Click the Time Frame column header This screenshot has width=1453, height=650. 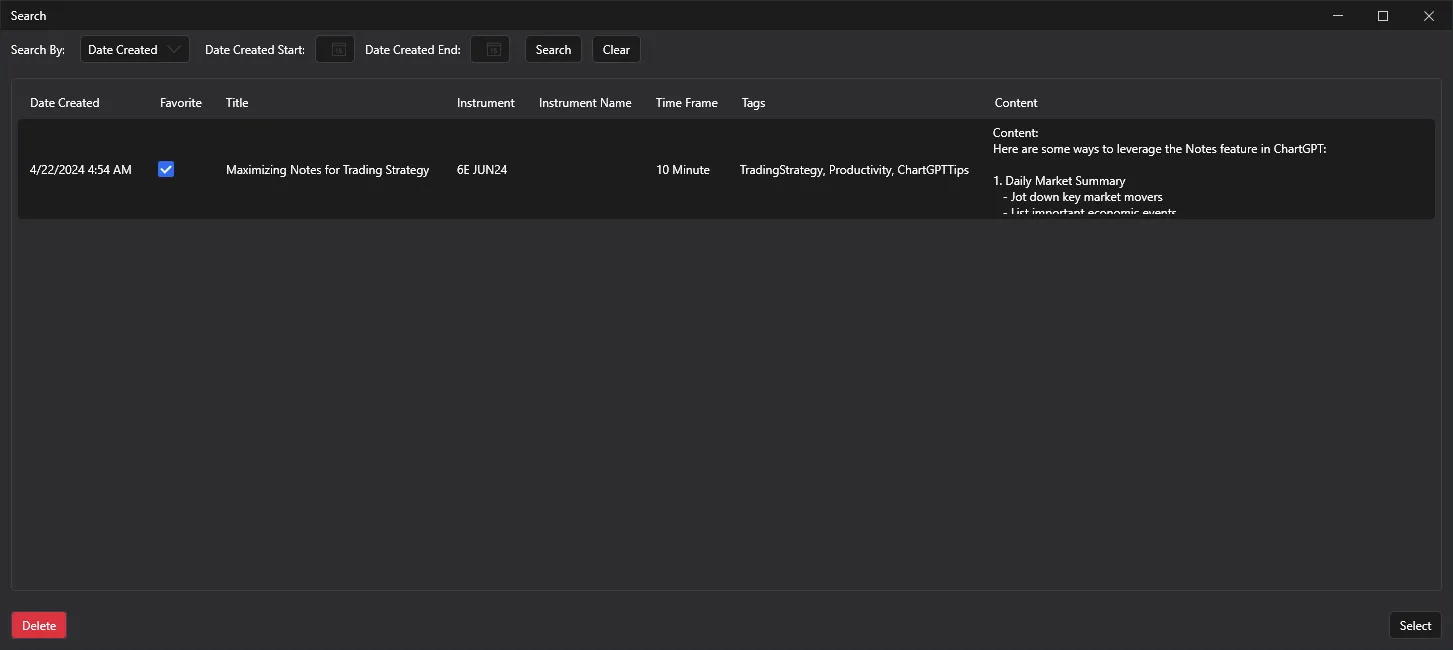(686, 102)
